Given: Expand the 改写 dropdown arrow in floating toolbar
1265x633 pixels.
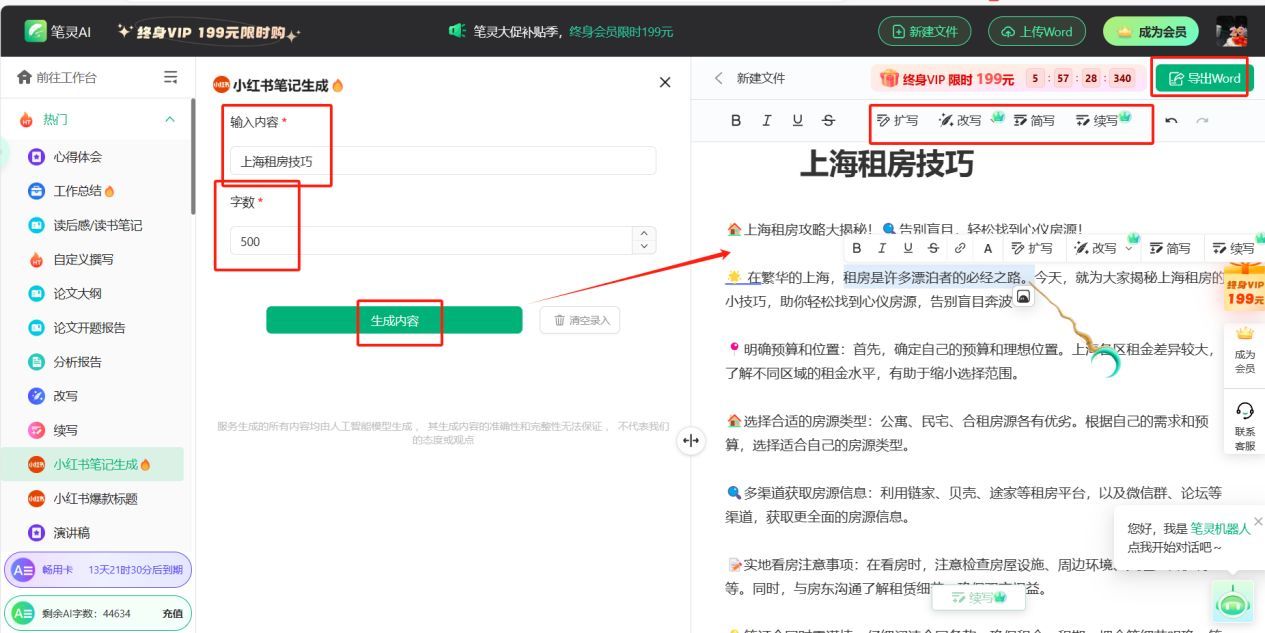Looking at the screenshot, I should pos(1130,247).
